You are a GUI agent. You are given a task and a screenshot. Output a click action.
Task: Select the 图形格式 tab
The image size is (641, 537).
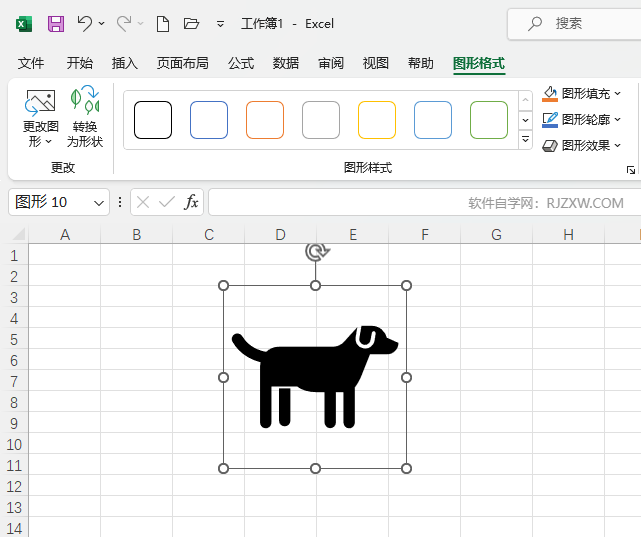tap(479, 63)
